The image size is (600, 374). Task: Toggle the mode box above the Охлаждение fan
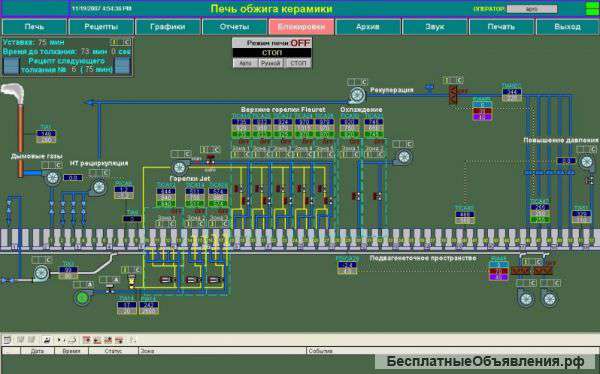pos(403,144)
